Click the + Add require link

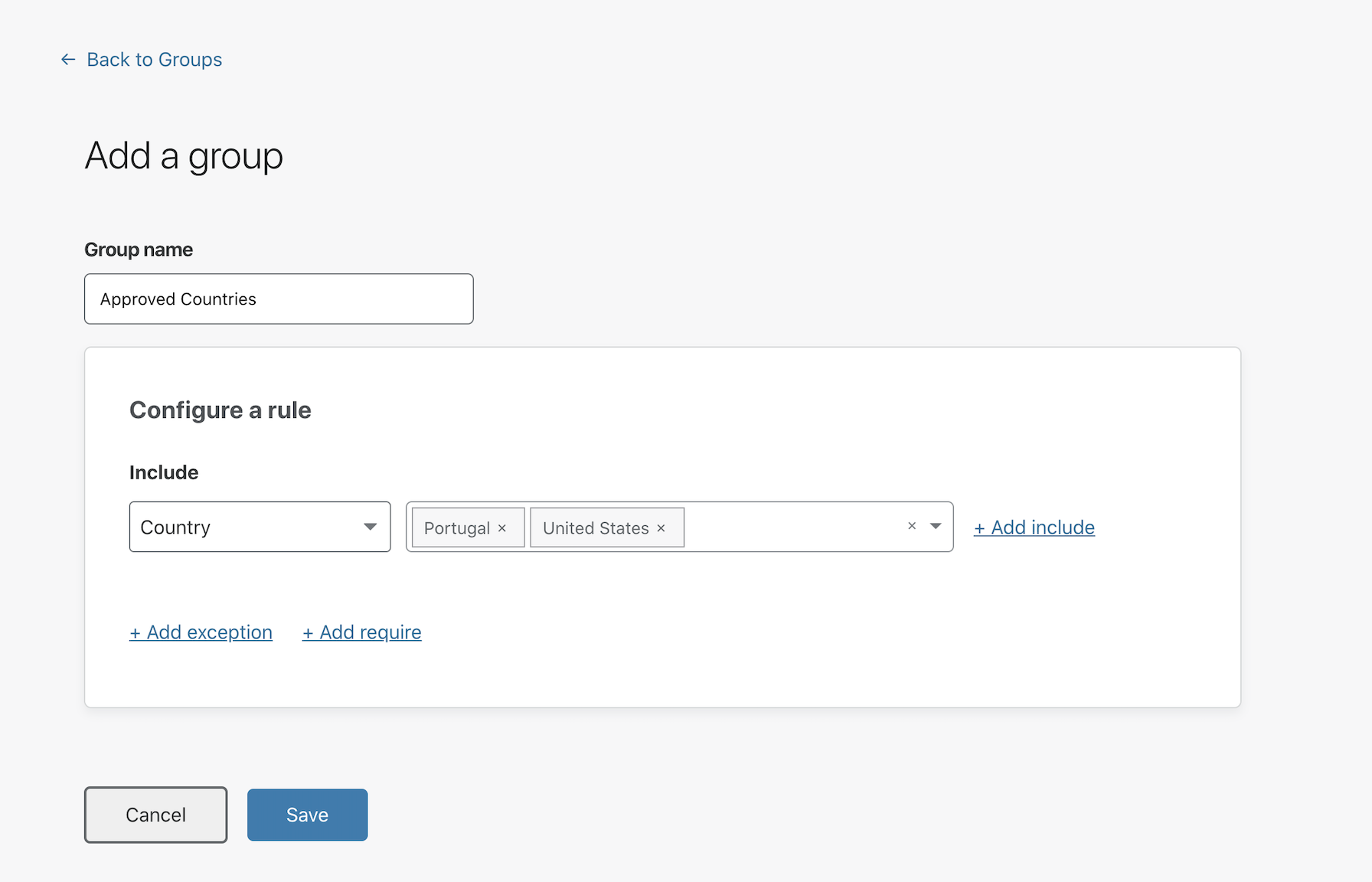pos(361,632)
